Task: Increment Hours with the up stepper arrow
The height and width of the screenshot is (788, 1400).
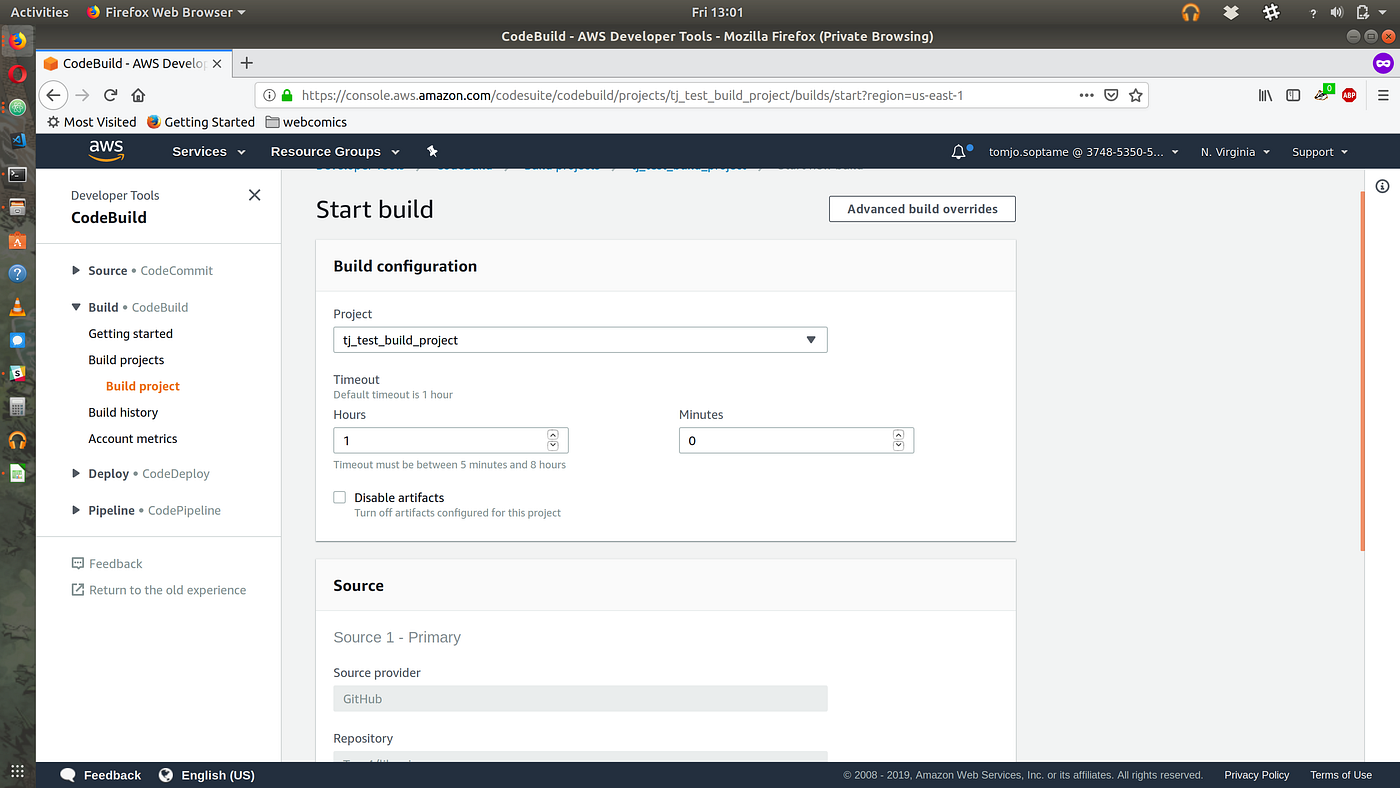Action: (x=552, y=434)
